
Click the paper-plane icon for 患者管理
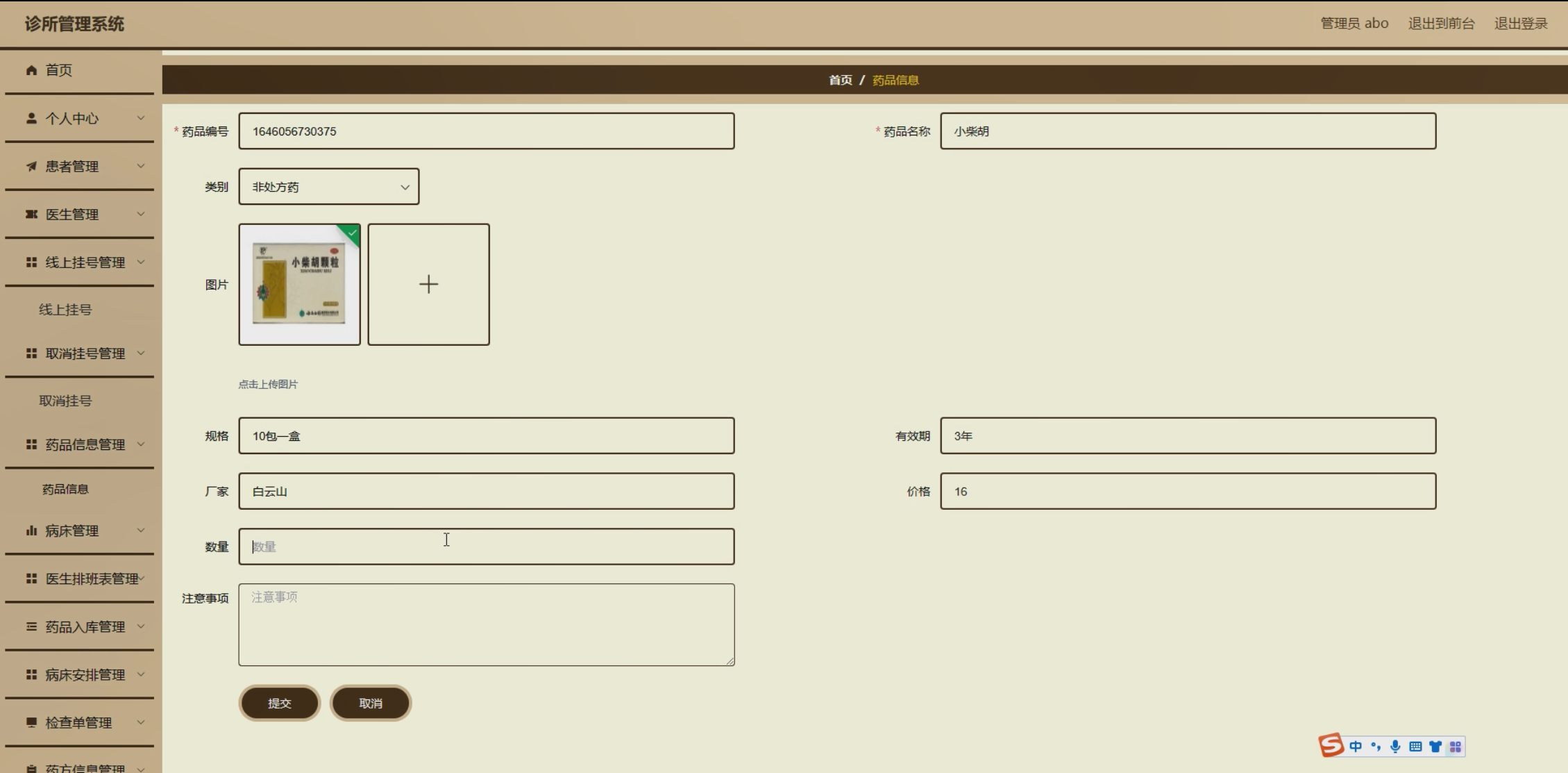(31, 166)
